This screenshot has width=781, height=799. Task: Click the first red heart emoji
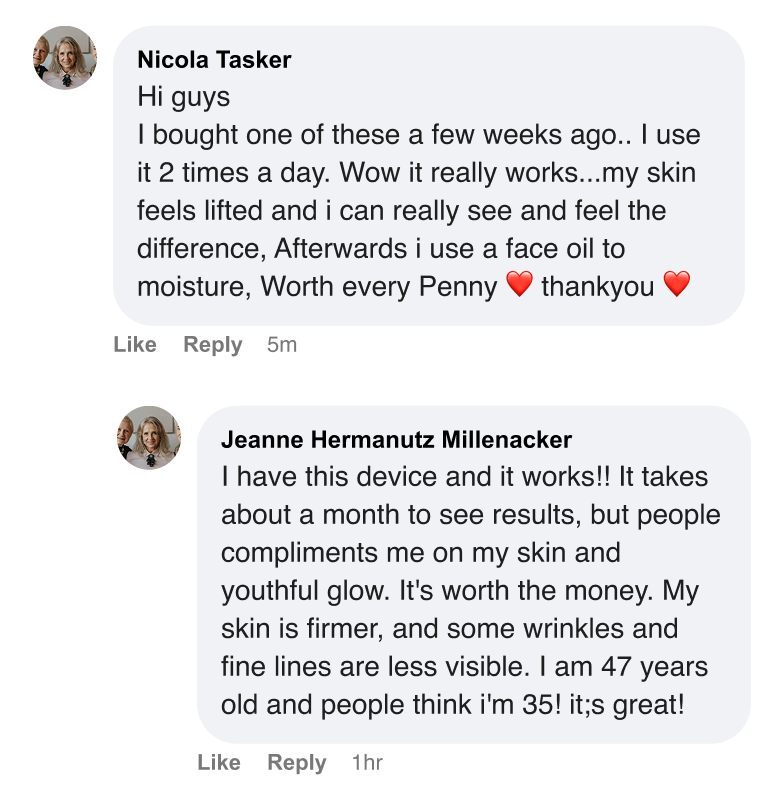tap(519, 286)
